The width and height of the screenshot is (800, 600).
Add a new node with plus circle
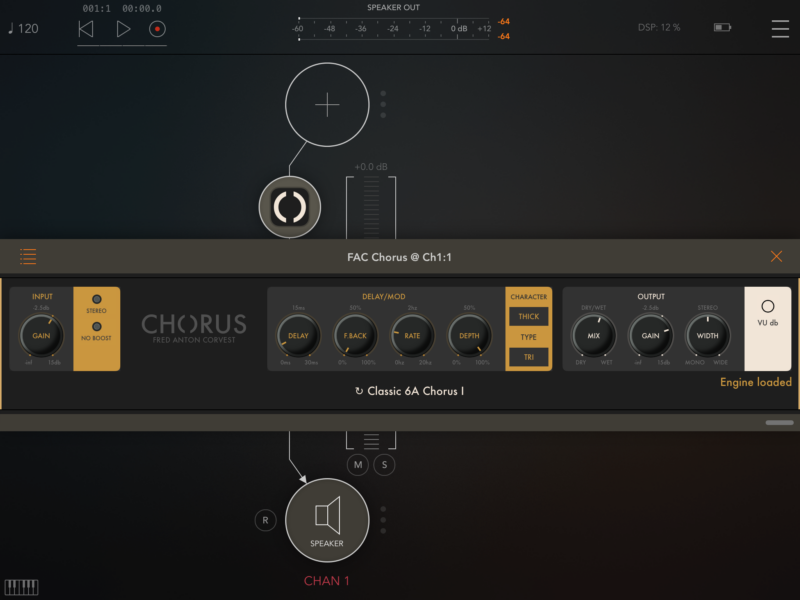327,105
